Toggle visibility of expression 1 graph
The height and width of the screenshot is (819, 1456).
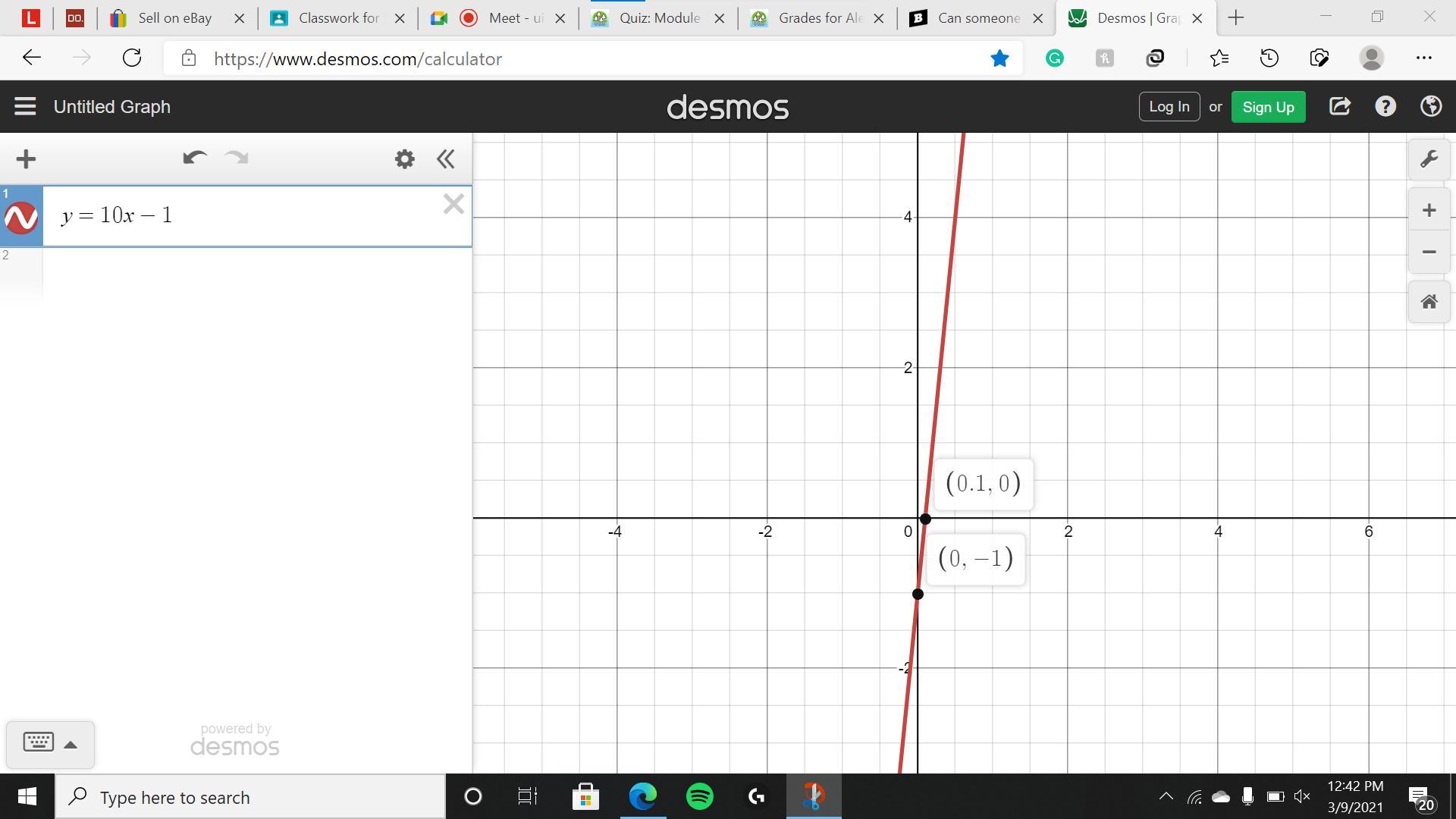tap(21, 218)
